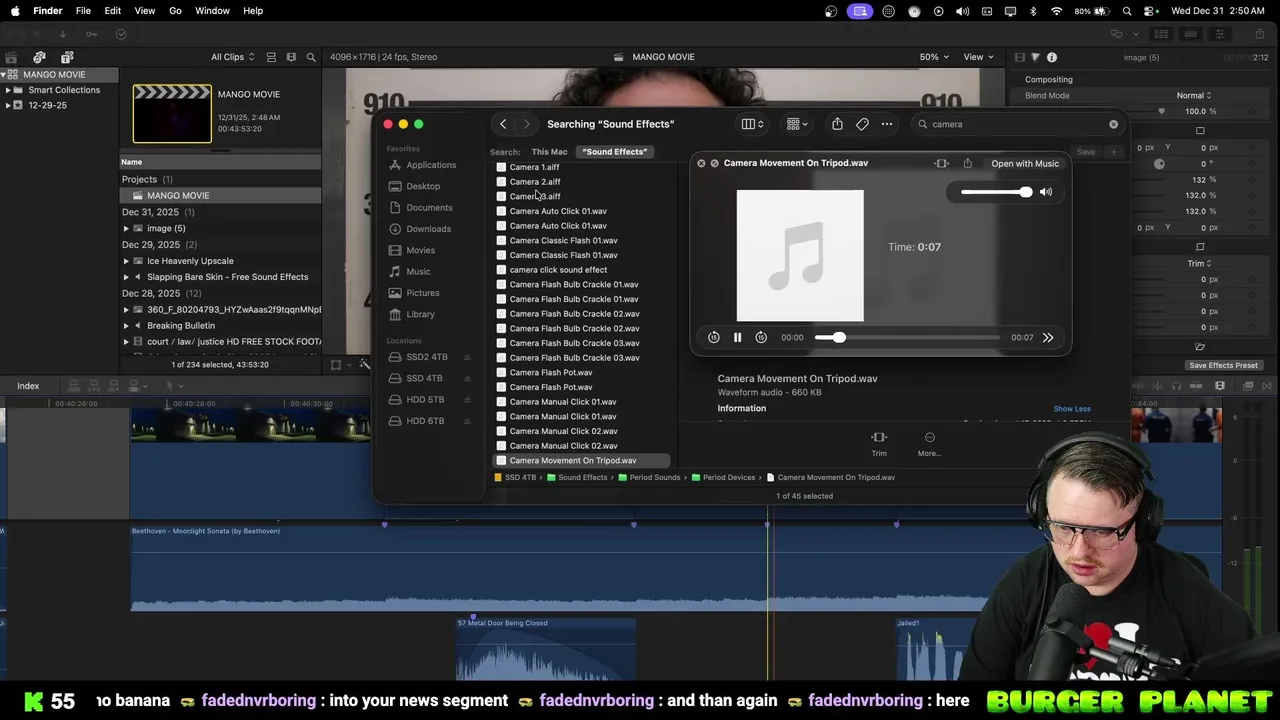Click the trim icon in preview header
The width and height of the screenshot is (1280, 720).
(x=942, y=164)
